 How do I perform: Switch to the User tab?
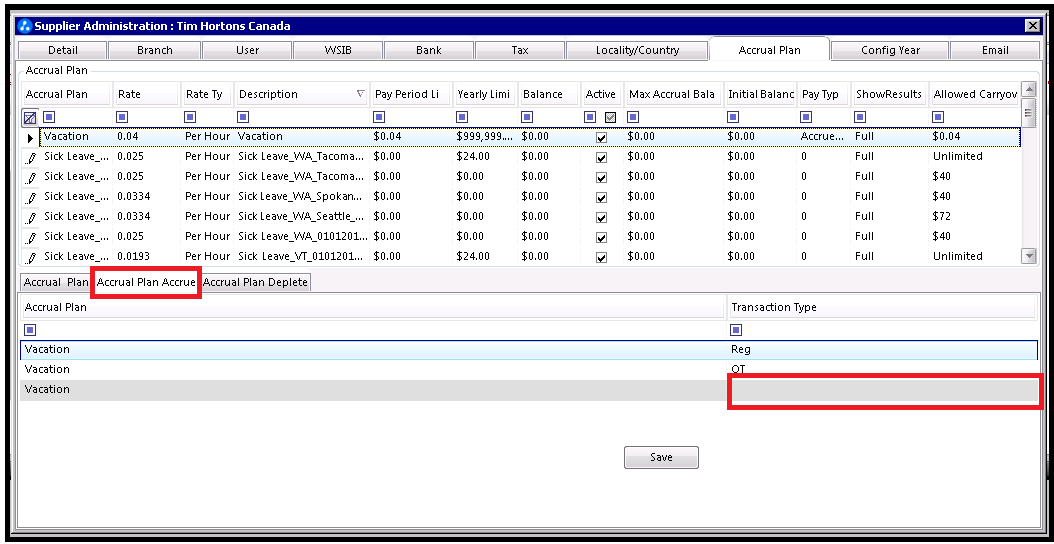(247, 50)
